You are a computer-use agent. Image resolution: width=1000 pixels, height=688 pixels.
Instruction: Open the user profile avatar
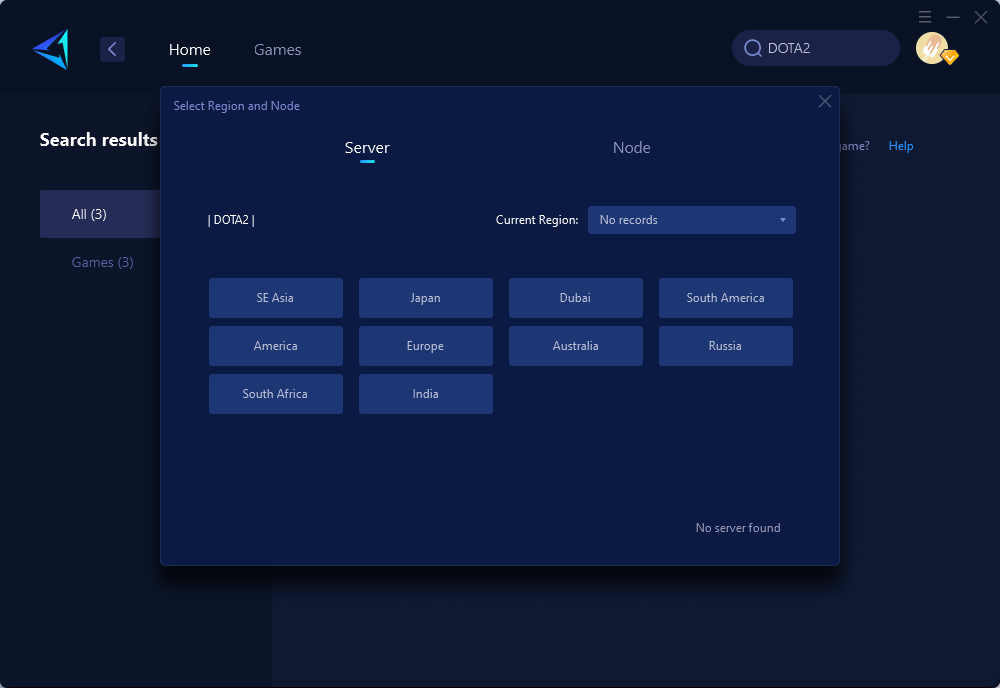click(932, 48)
